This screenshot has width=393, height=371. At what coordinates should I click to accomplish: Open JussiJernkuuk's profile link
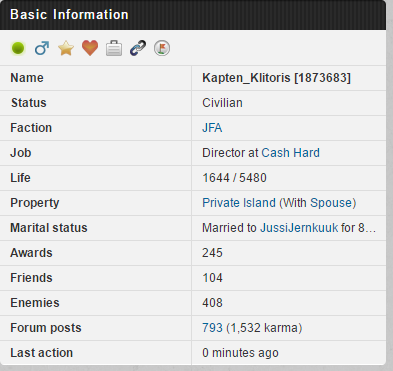tap(299, 228)
